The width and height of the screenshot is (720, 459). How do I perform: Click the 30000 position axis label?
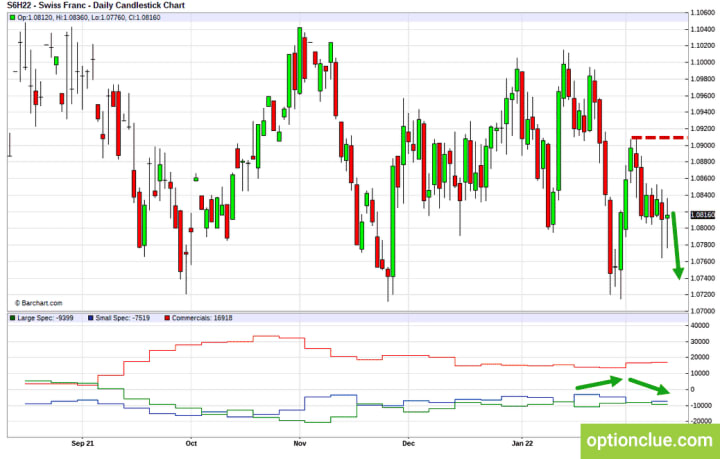click(x=699, y=341)
